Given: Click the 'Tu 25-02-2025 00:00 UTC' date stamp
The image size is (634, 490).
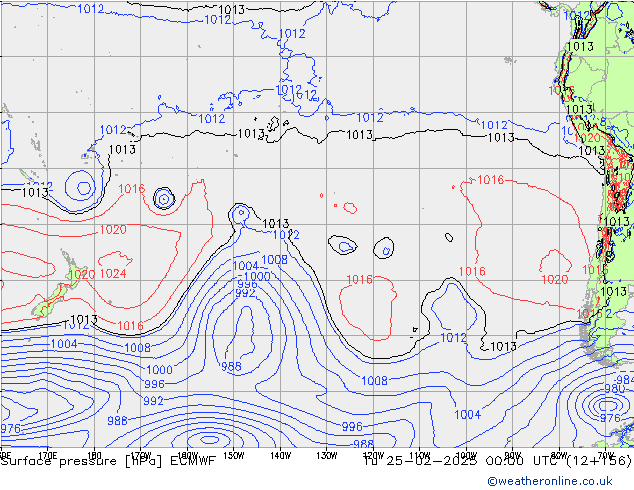Looking at the screenshot, I should pos(463,461).
